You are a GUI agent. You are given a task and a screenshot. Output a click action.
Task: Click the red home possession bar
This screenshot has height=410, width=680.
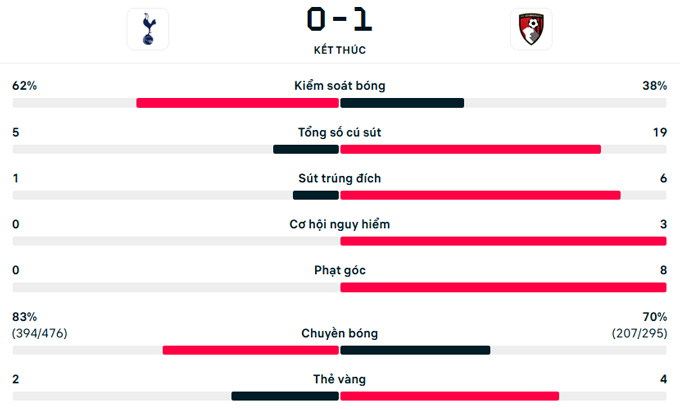[238, 103]
